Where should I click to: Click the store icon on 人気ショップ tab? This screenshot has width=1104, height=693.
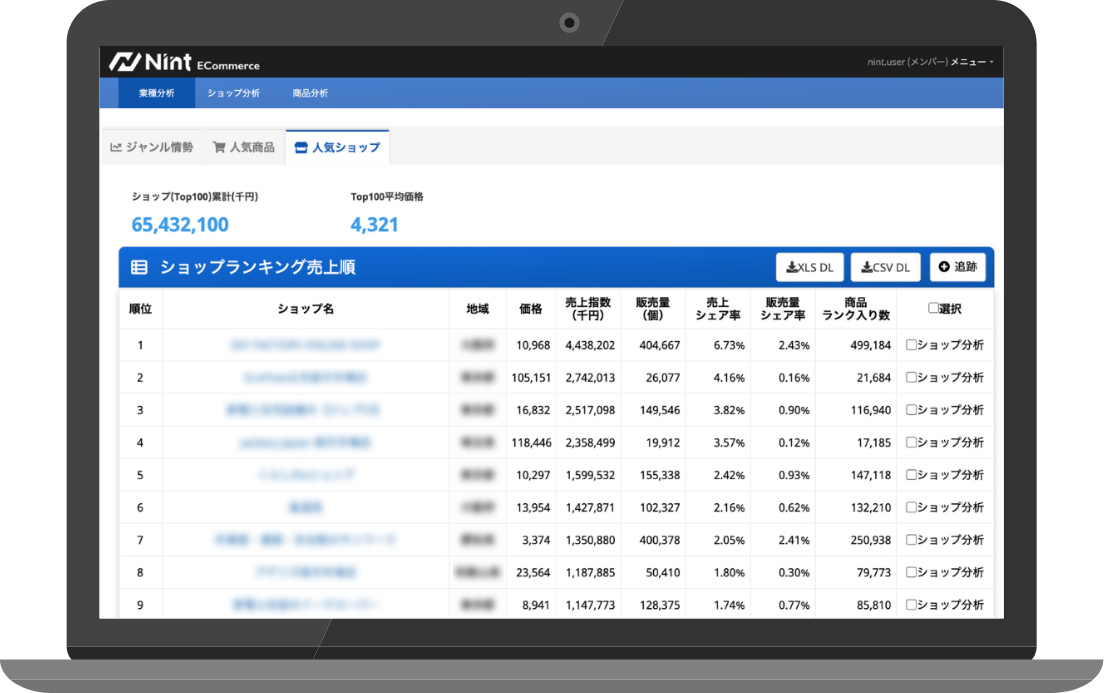[x=301, y=147]
